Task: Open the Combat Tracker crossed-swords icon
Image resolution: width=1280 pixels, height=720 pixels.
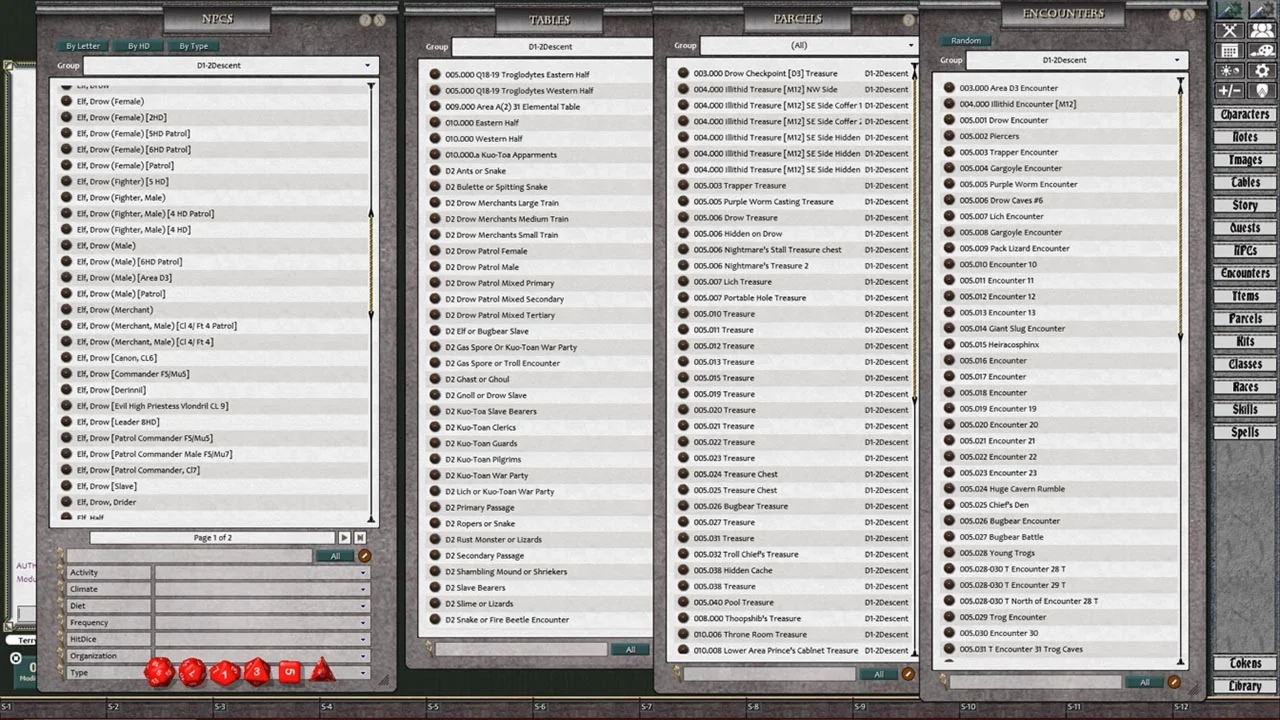Action: coord(1229,30)
